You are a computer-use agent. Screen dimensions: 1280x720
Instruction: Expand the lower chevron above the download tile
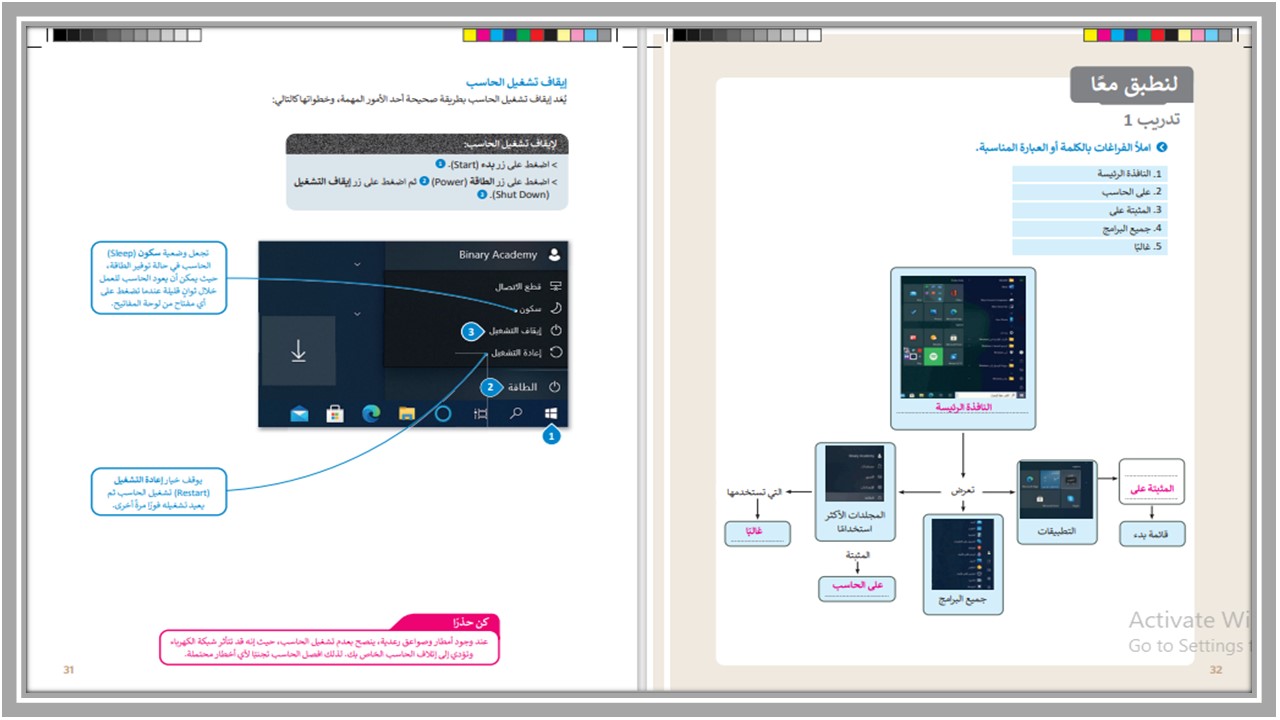pyautogui.click(x=357, y=313)
